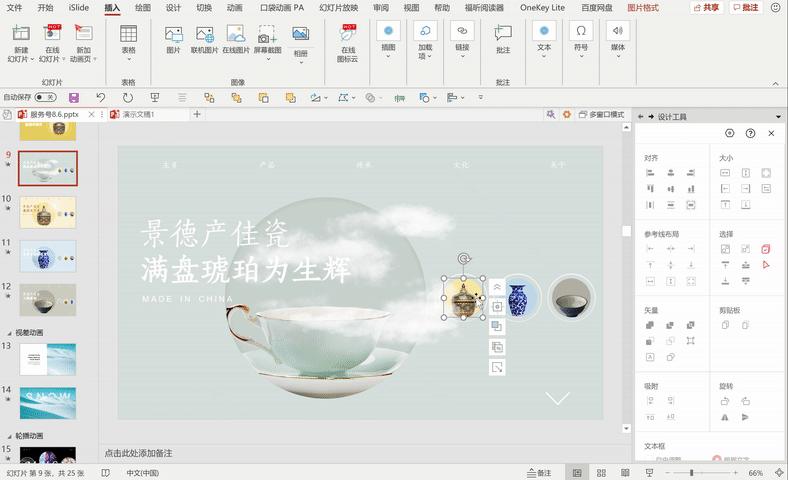Screen dimensions: 788x480
Task: Click the 批注 comment icon in ribbon
Action: 503,34
